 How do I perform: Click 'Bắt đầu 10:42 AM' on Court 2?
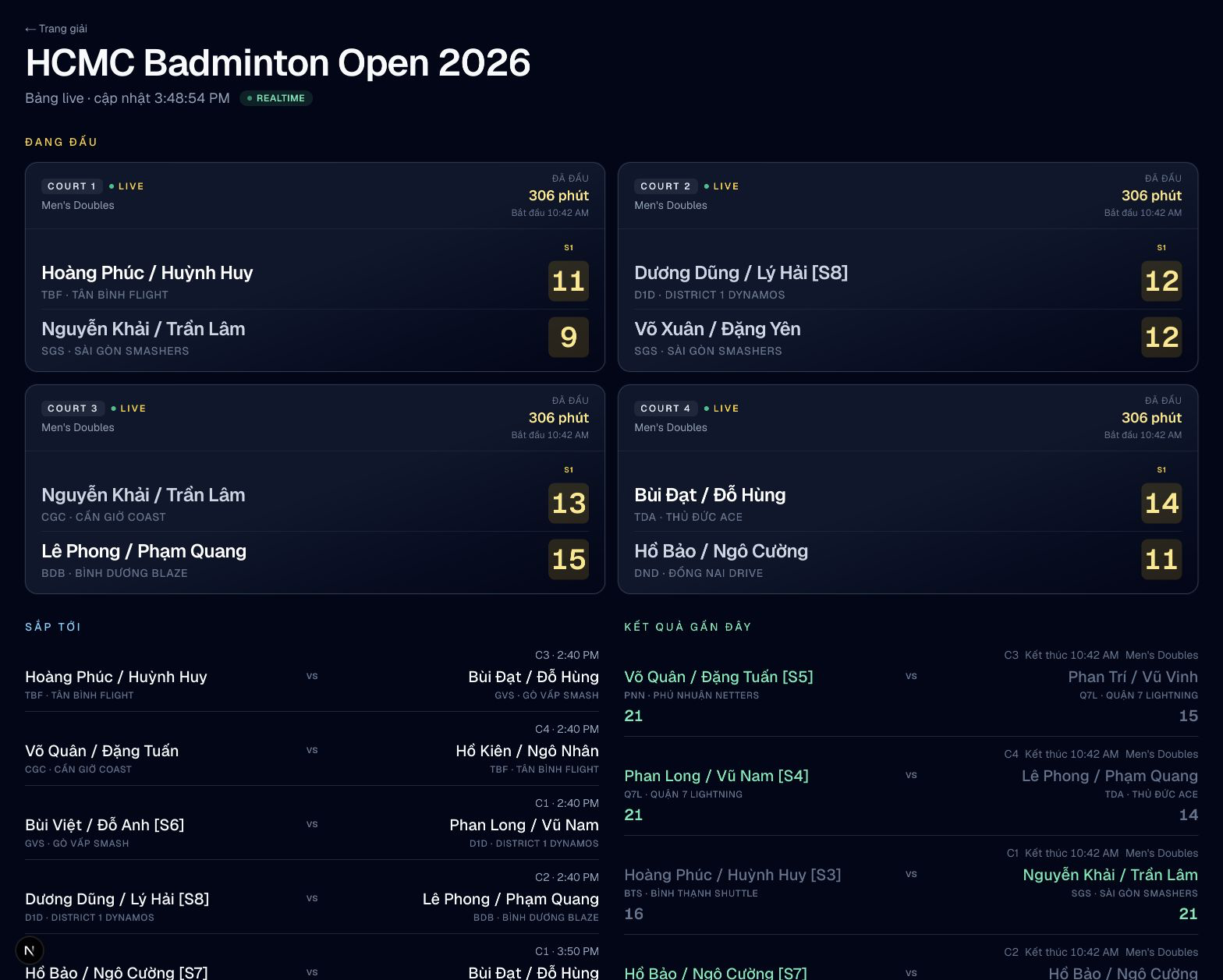[1143, 213]
